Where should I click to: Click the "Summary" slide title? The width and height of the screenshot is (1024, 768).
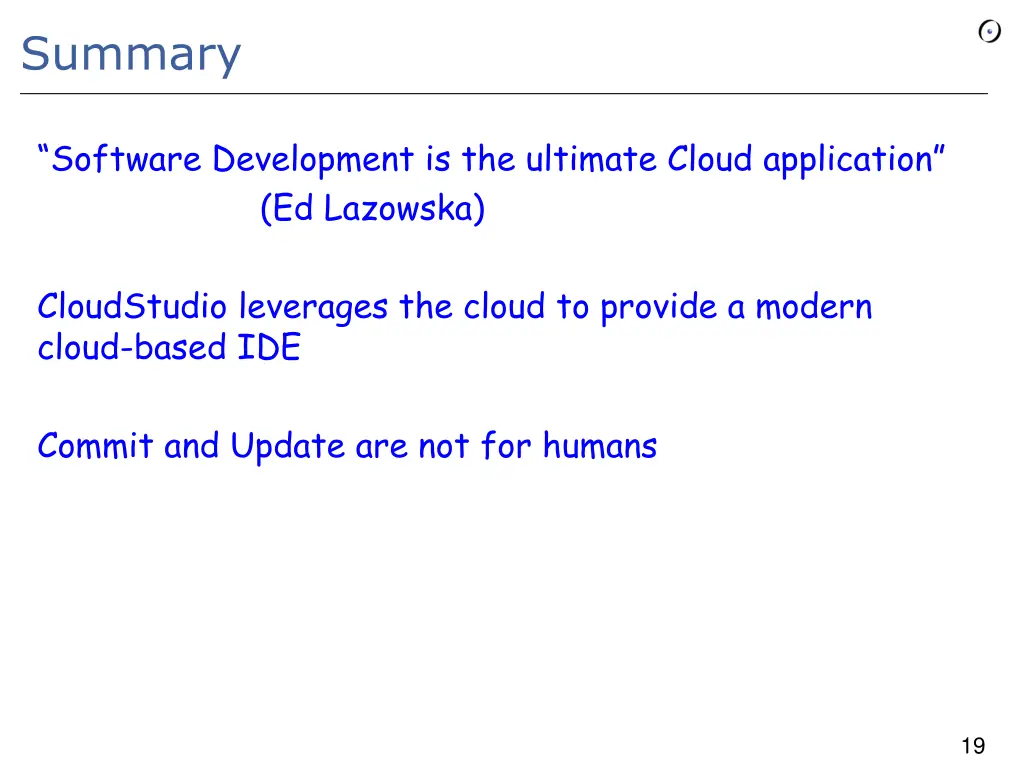click(131, 55)
